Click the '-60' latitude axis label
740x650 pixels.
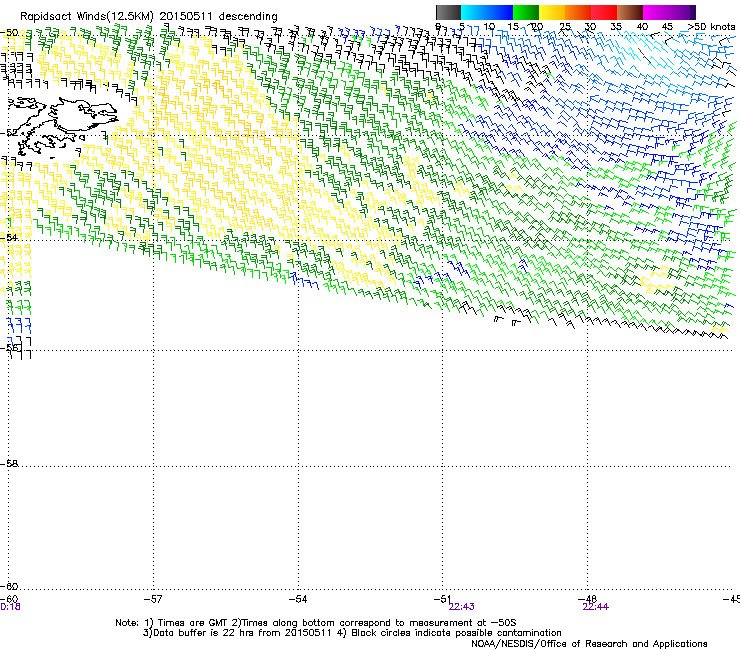click(x=9, y=586)
